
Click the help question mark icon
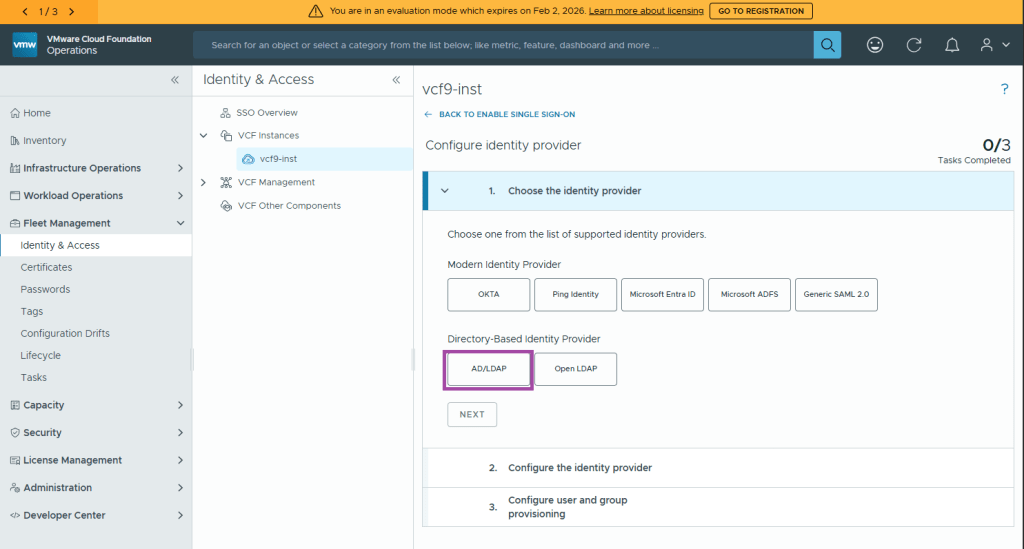[x=1004, y=90]
